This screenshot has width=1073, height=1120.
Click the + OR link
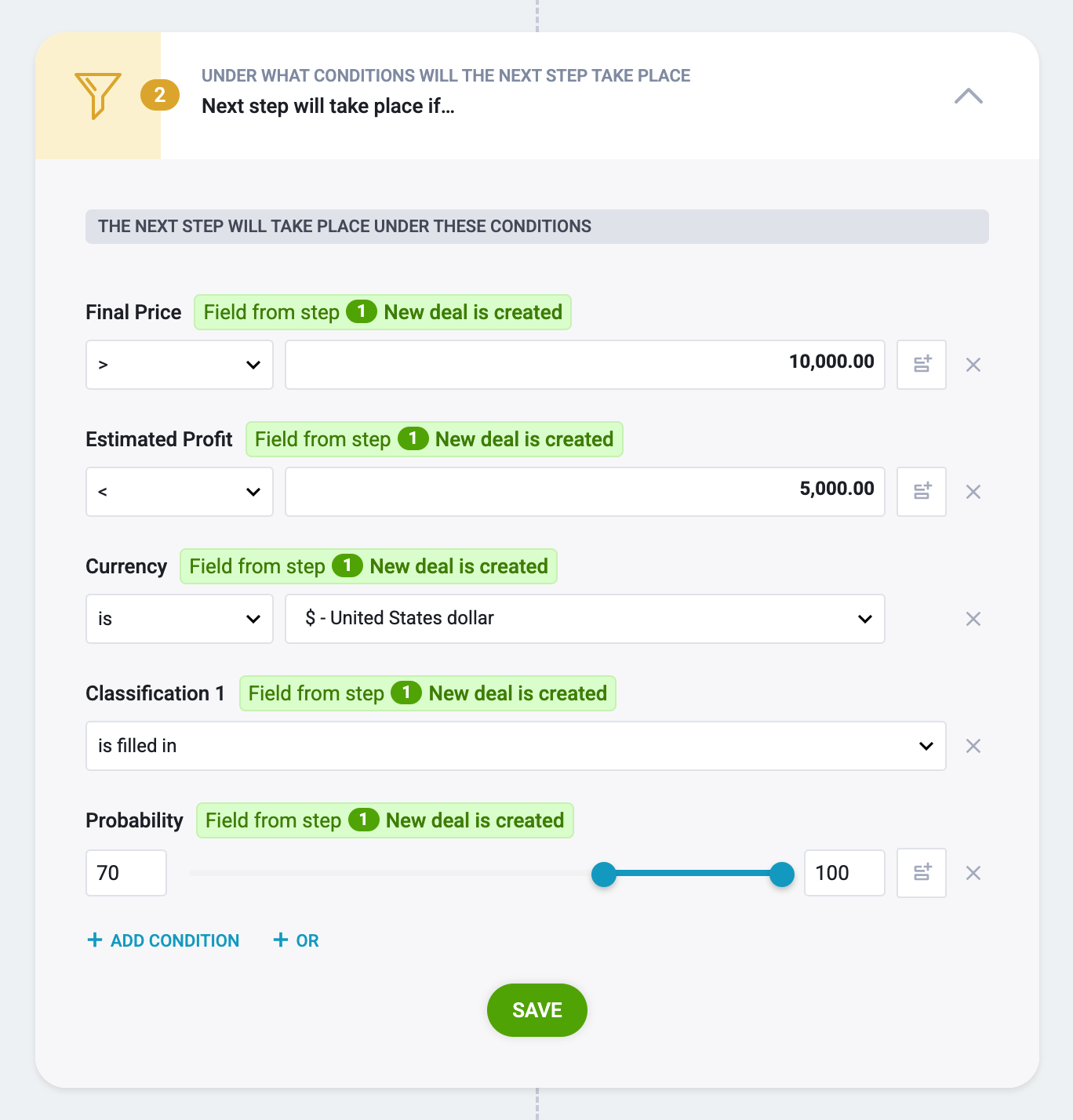pos(296,940)
